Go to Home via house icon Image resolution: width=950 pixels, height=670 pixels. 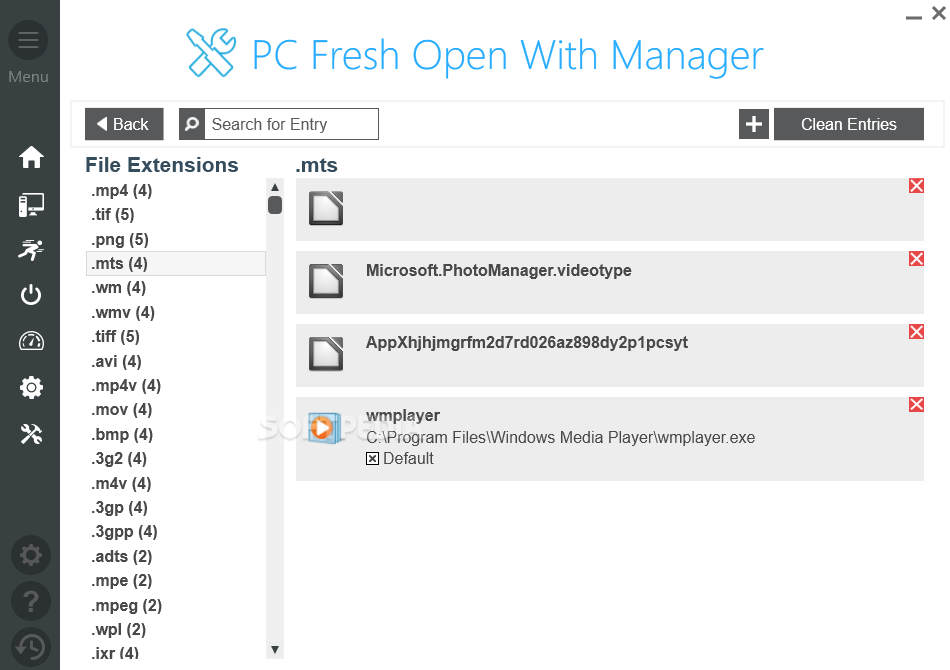(31, 158)
